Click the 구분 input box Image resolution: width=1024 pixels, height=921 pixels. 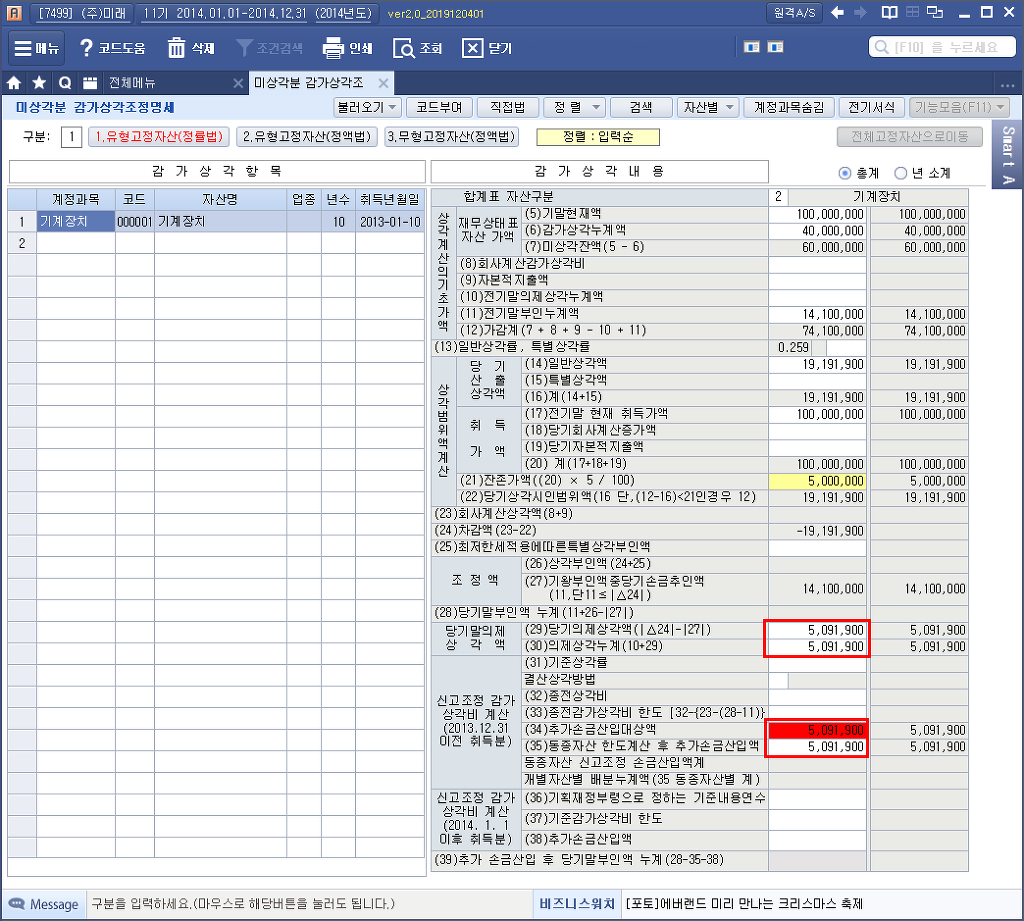[x=71, y=137]
